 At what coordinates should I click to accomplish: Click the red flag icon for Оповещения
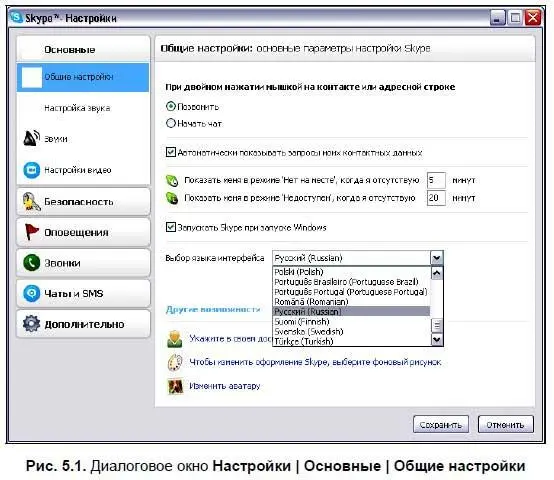[x=31, y=232]
